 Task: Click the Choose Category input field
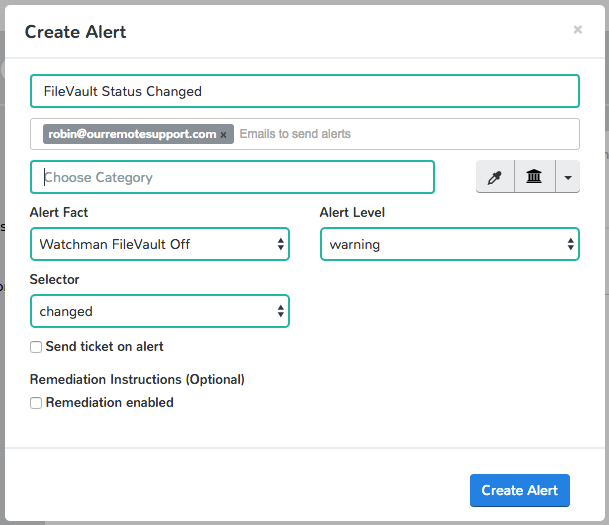(x=232, y=177)
